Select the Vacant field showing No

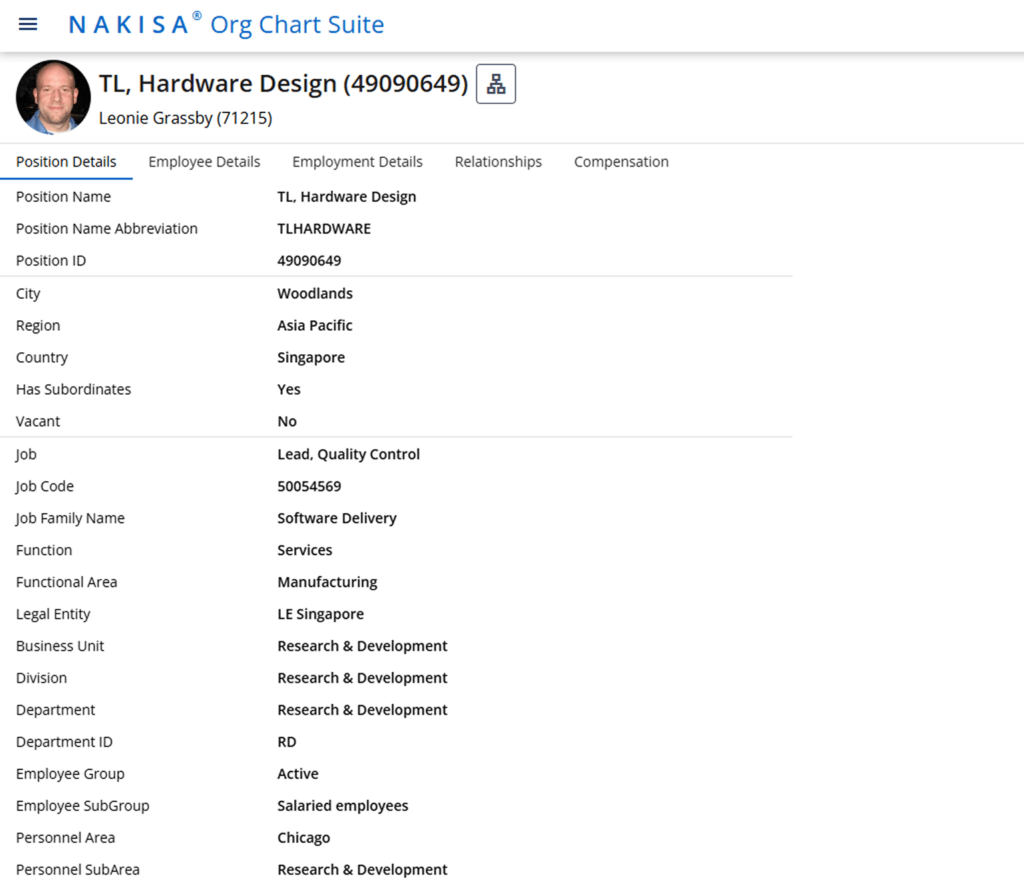click(x=286, y=421)
